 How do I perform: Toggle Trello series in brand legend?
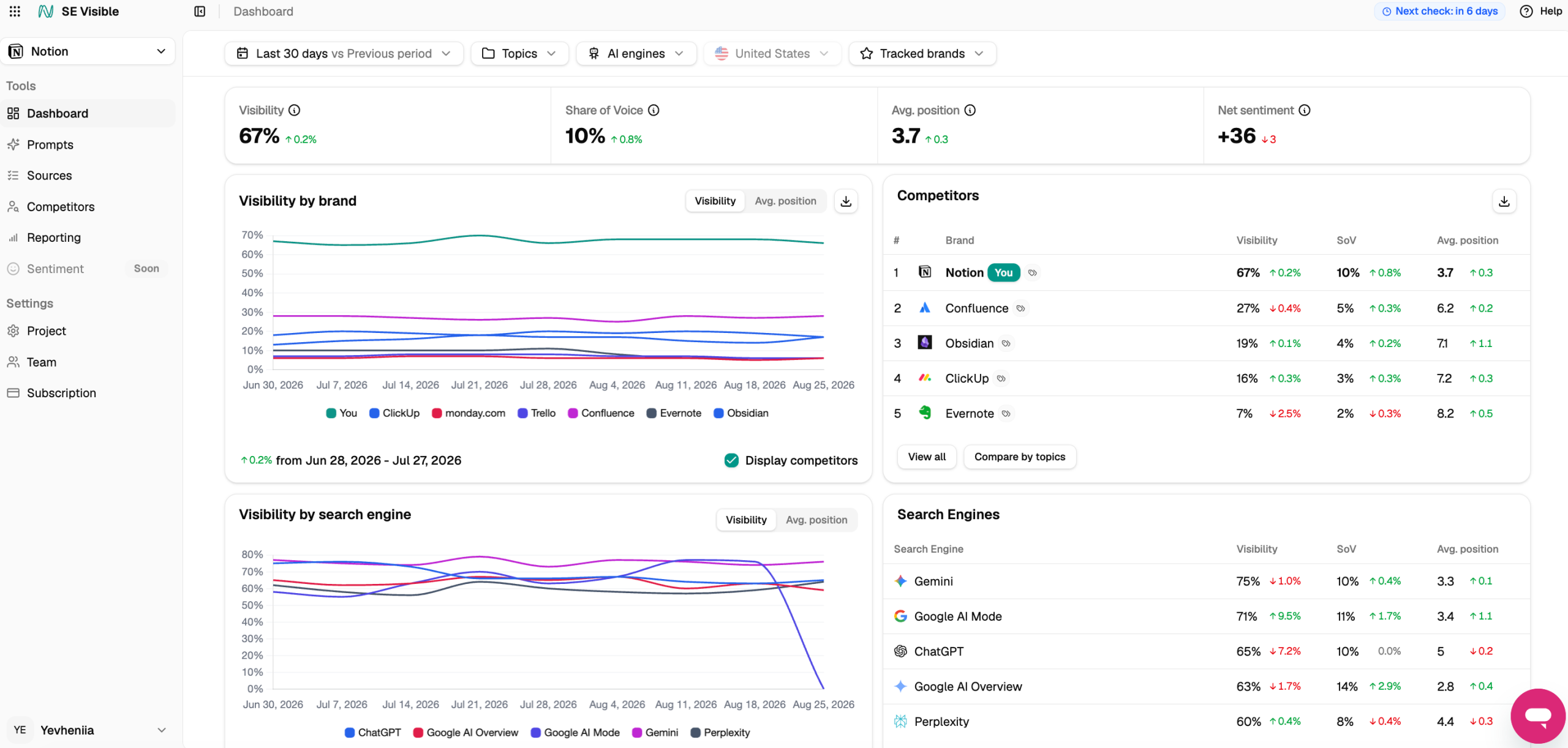pos(537,413)
